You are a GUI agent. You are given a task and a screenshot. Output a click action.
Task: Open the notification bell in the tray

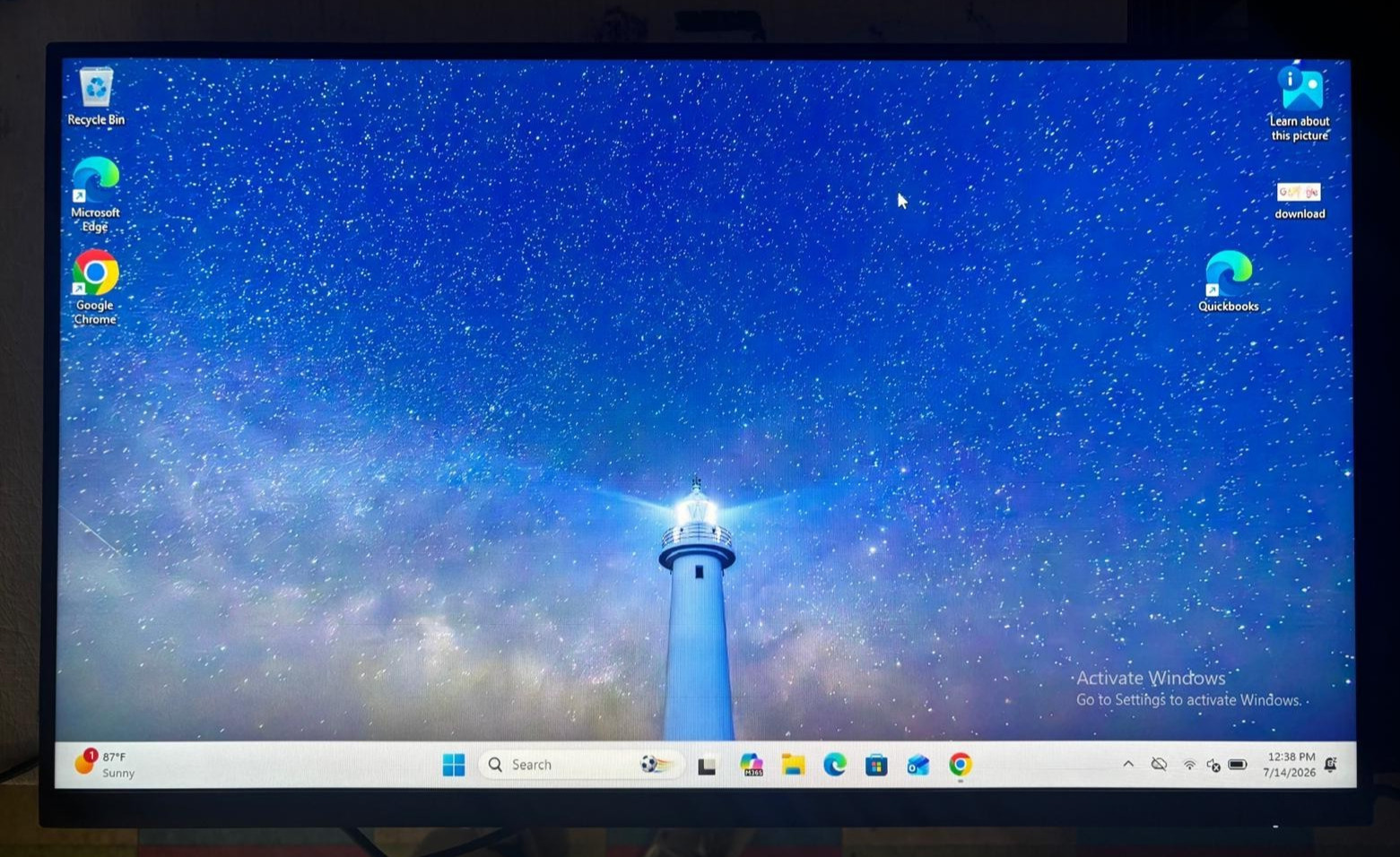(x=1331, y=765)
